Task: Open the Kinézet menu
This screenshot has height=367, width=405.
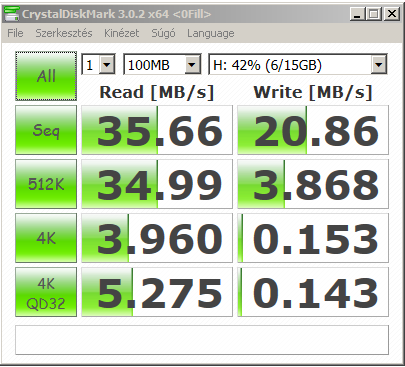Action: pos(122,33)
